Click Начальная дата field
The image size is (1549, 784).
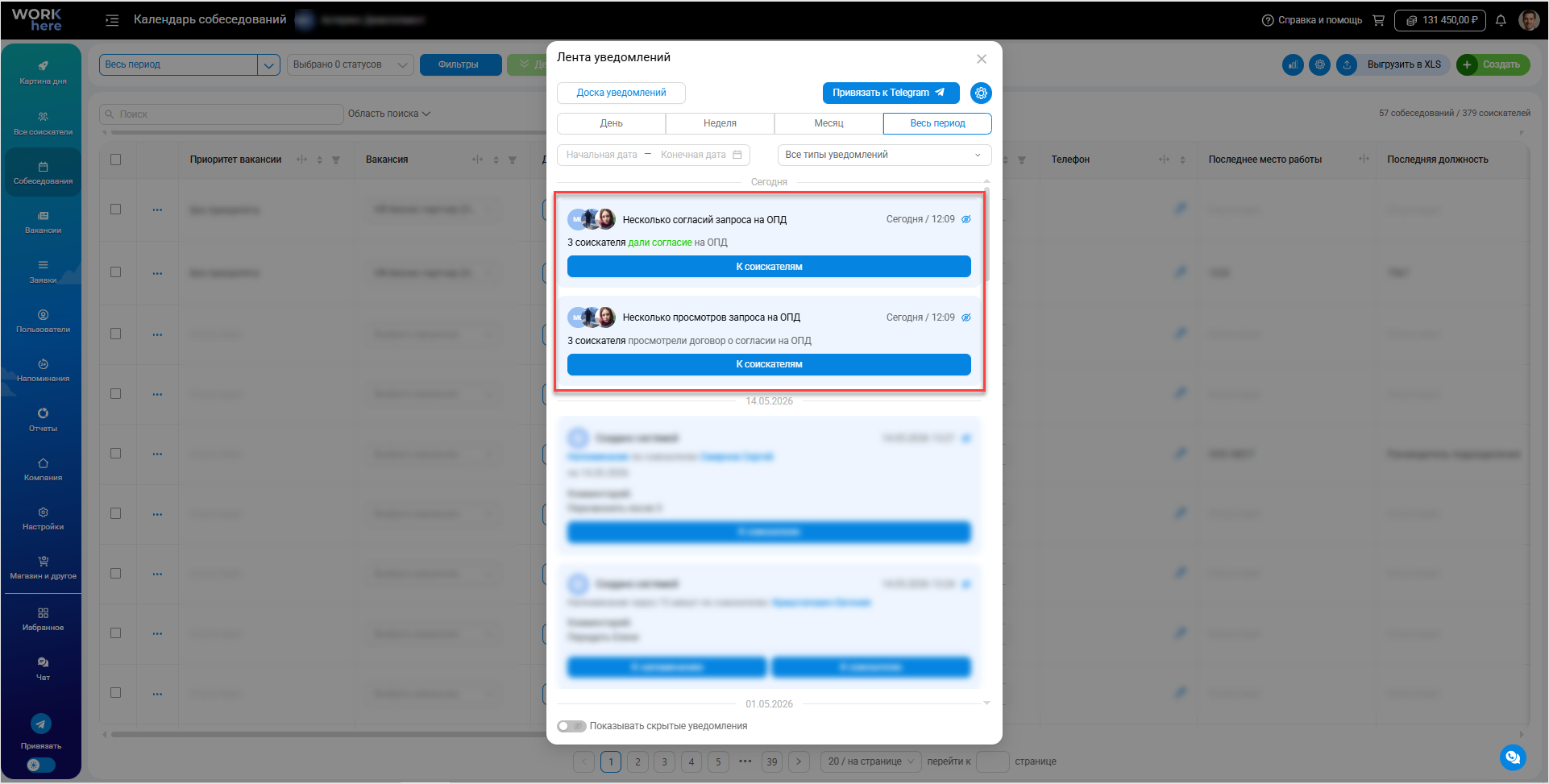(601, 155)
